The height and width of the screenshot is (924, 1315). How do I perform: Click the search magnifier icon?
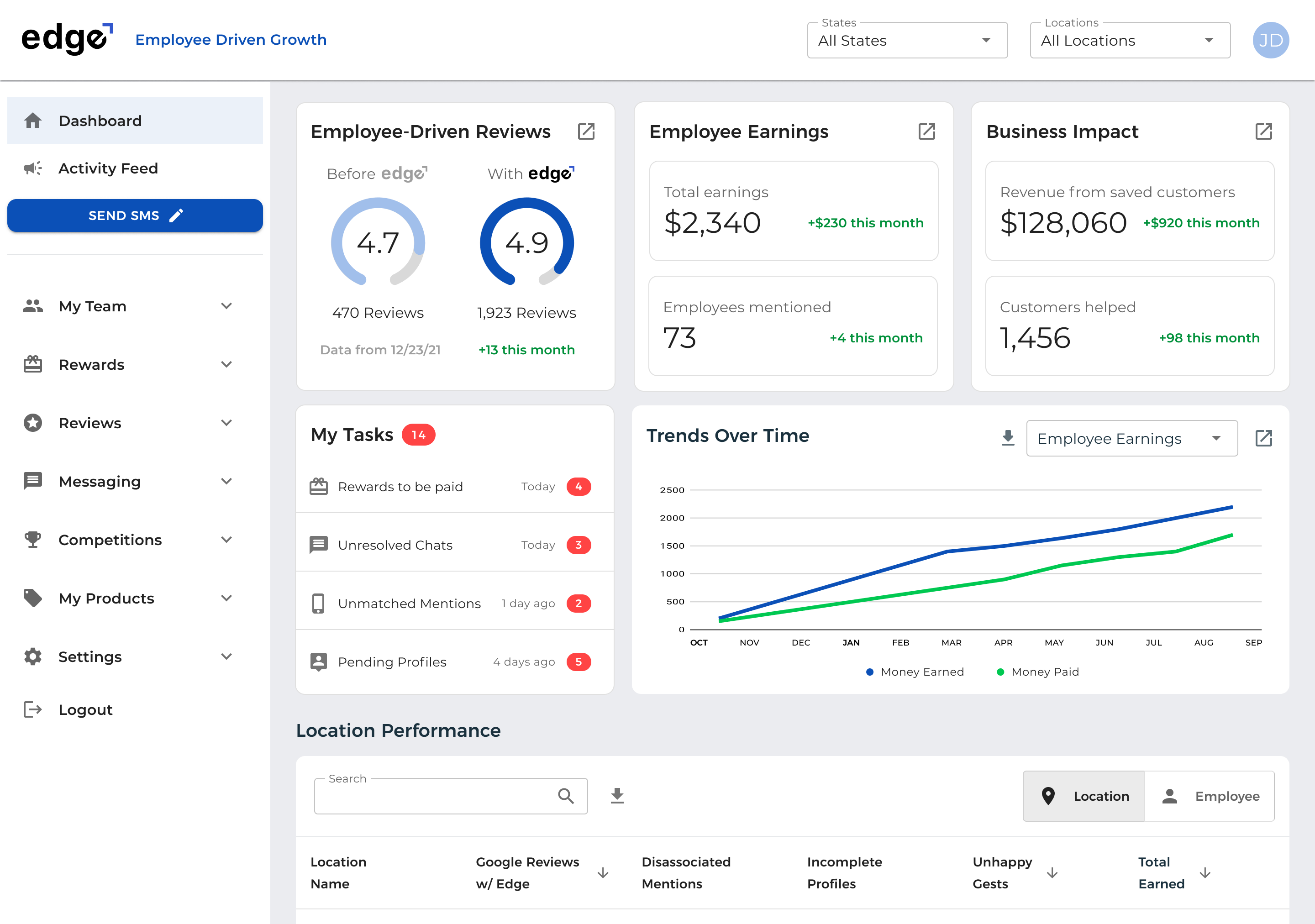566,796
